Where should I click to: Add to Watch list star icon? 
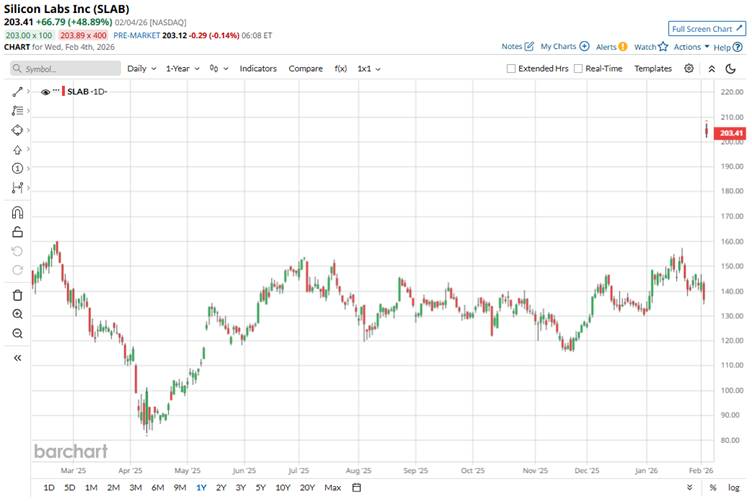pos(663,47)
